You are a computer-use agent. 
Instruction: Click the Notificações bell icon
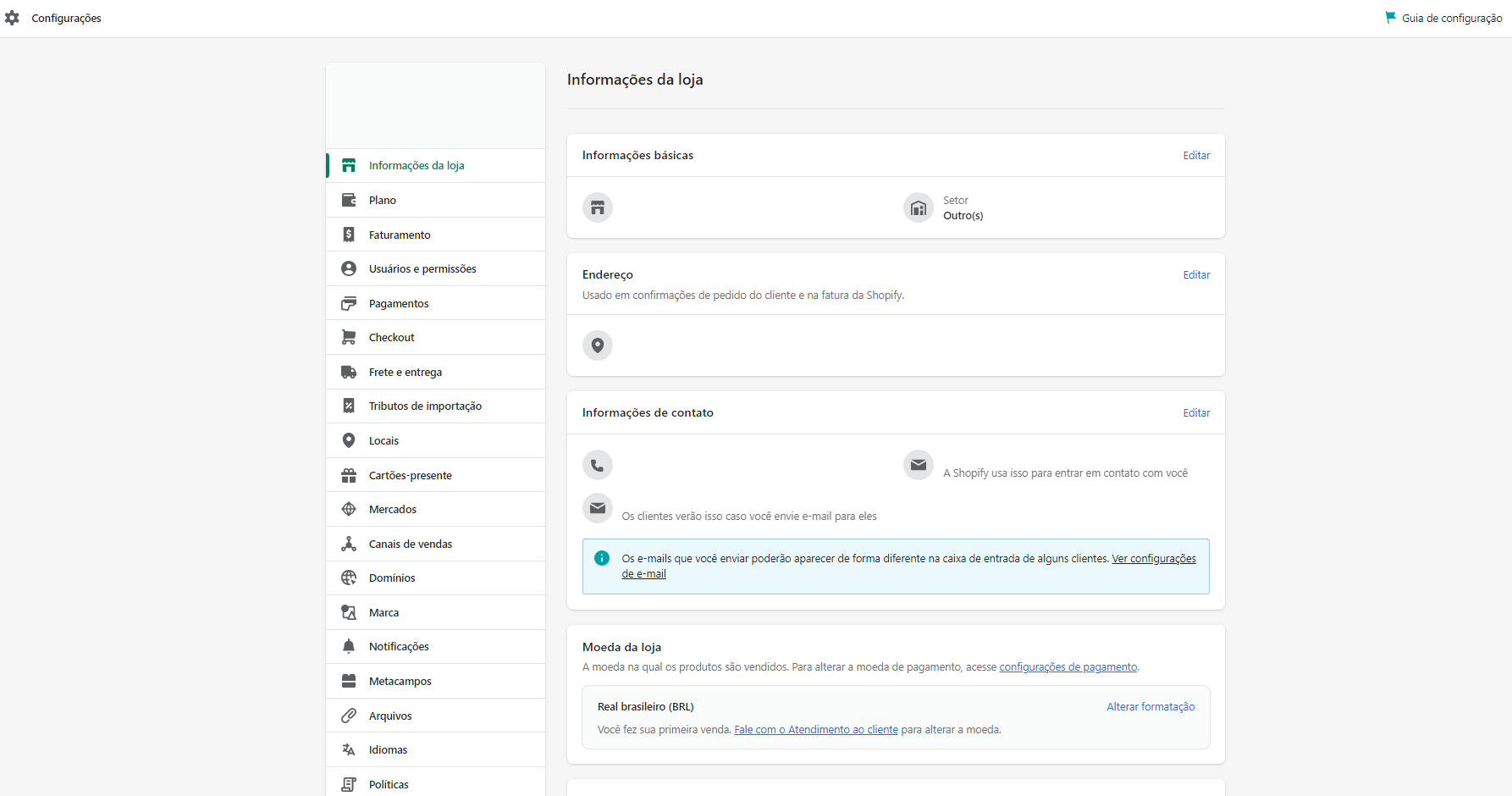click(348, 645)
